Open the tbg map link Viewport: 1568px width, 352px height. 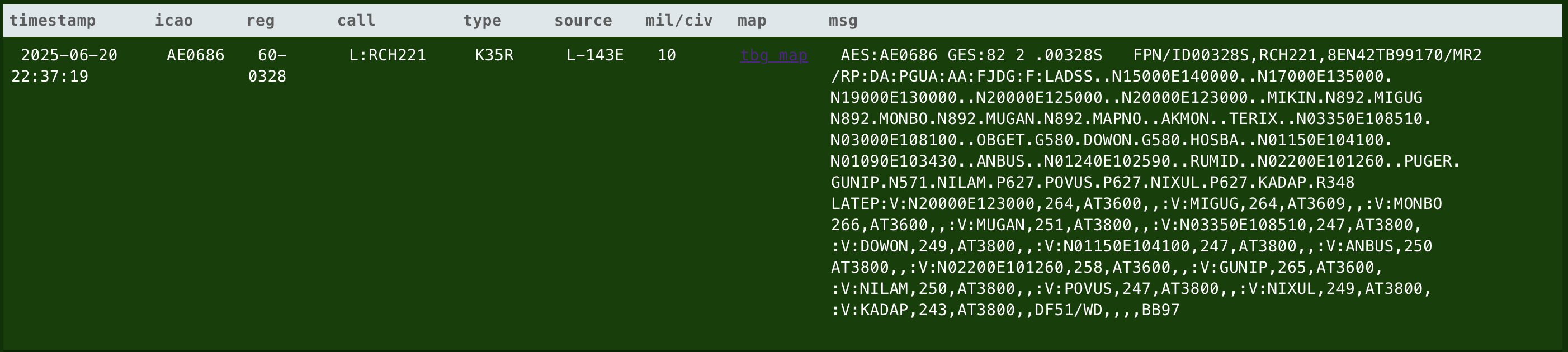773,55
